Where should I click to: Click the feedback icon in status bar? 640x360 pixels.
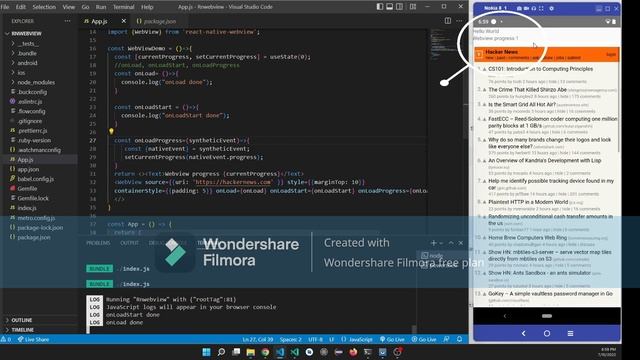[446, 339]
